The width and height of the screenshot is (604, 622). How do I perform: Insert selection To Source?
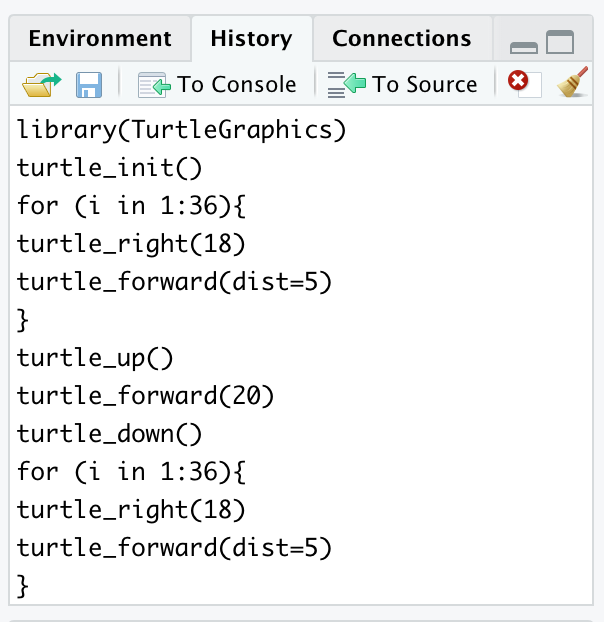point(403,84)
